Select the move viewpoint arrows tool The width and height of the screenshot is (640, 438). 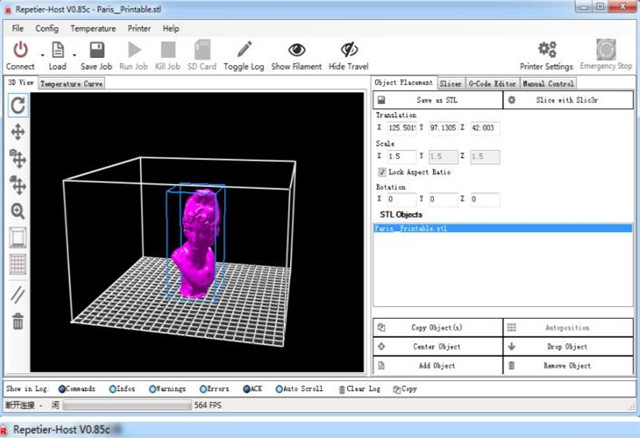tap(17, 131)
